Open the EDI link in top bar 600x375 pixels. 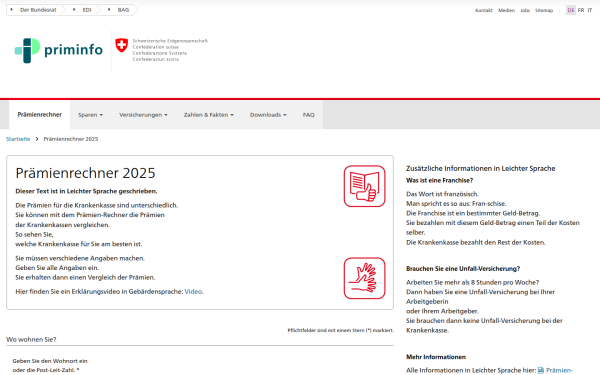pos(87,10)
